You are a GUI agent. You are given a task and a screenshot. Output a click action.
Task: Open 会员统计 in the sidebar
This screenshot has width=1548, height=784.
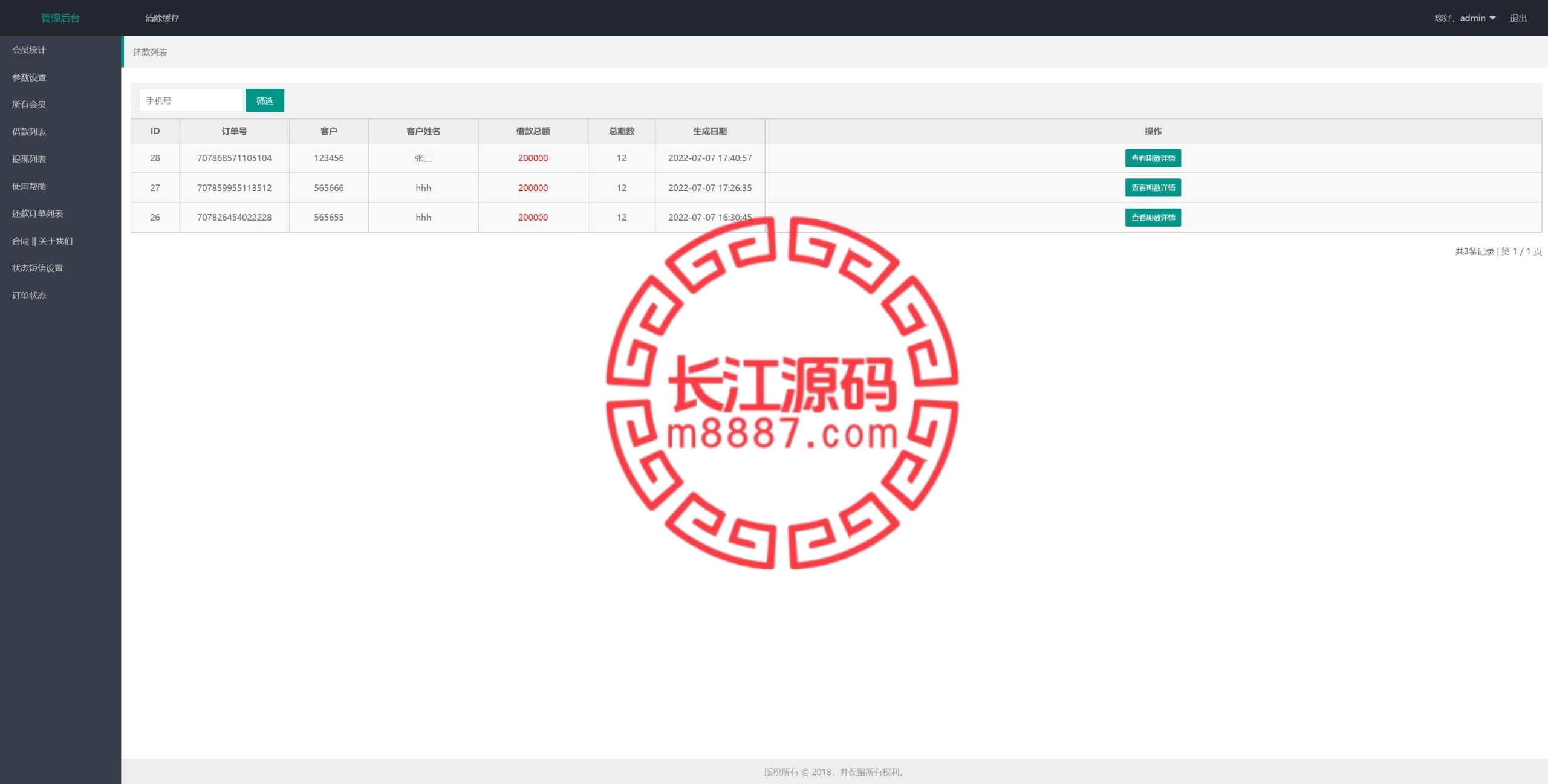point(29,50)
